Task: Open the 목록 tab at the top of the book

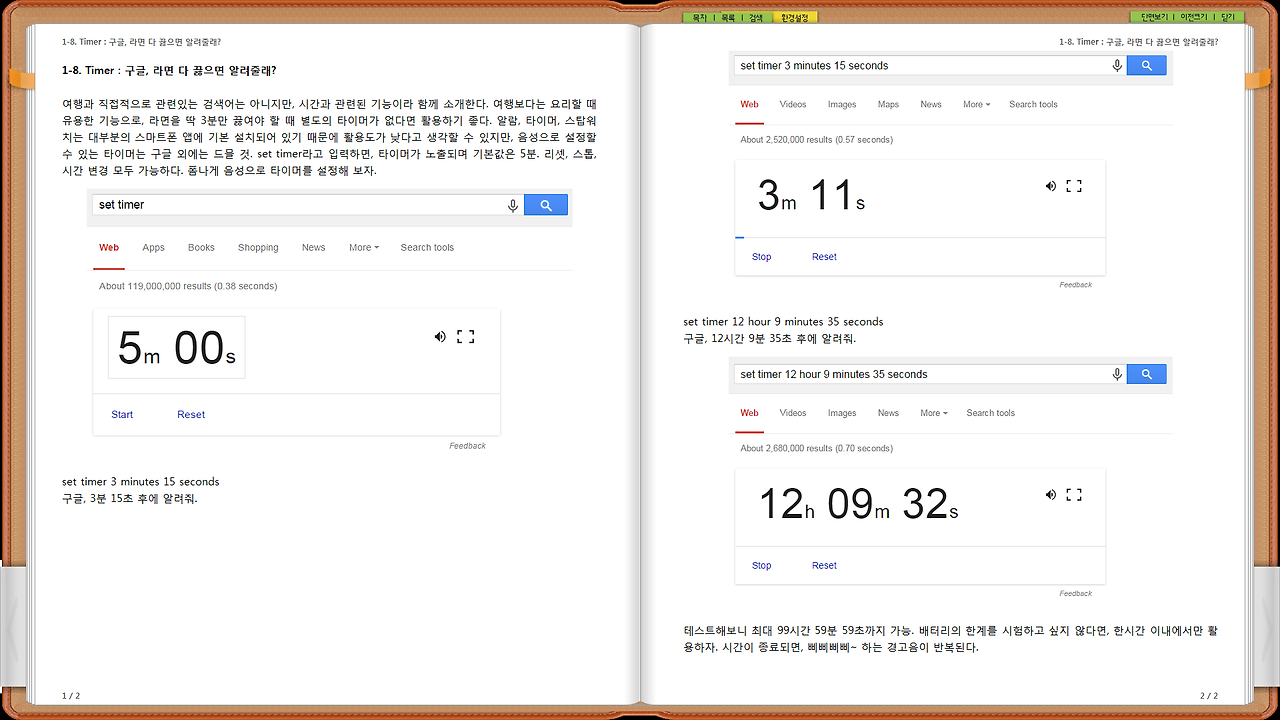Action: pyautogui.click(x=727, y=17)
